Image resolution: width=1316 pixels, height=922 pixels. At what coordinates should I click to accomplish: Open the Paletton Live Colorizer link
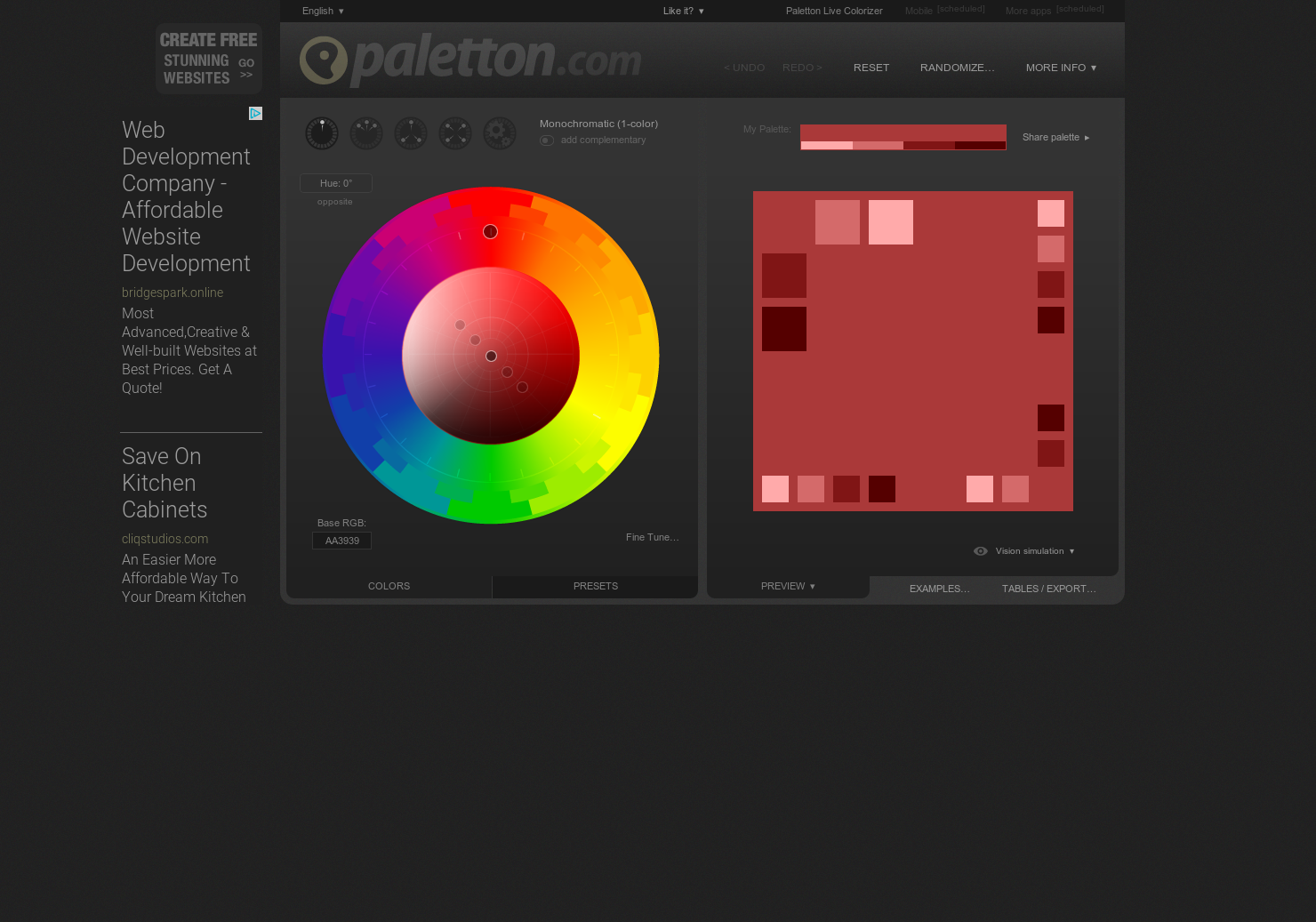coord(833,11)
